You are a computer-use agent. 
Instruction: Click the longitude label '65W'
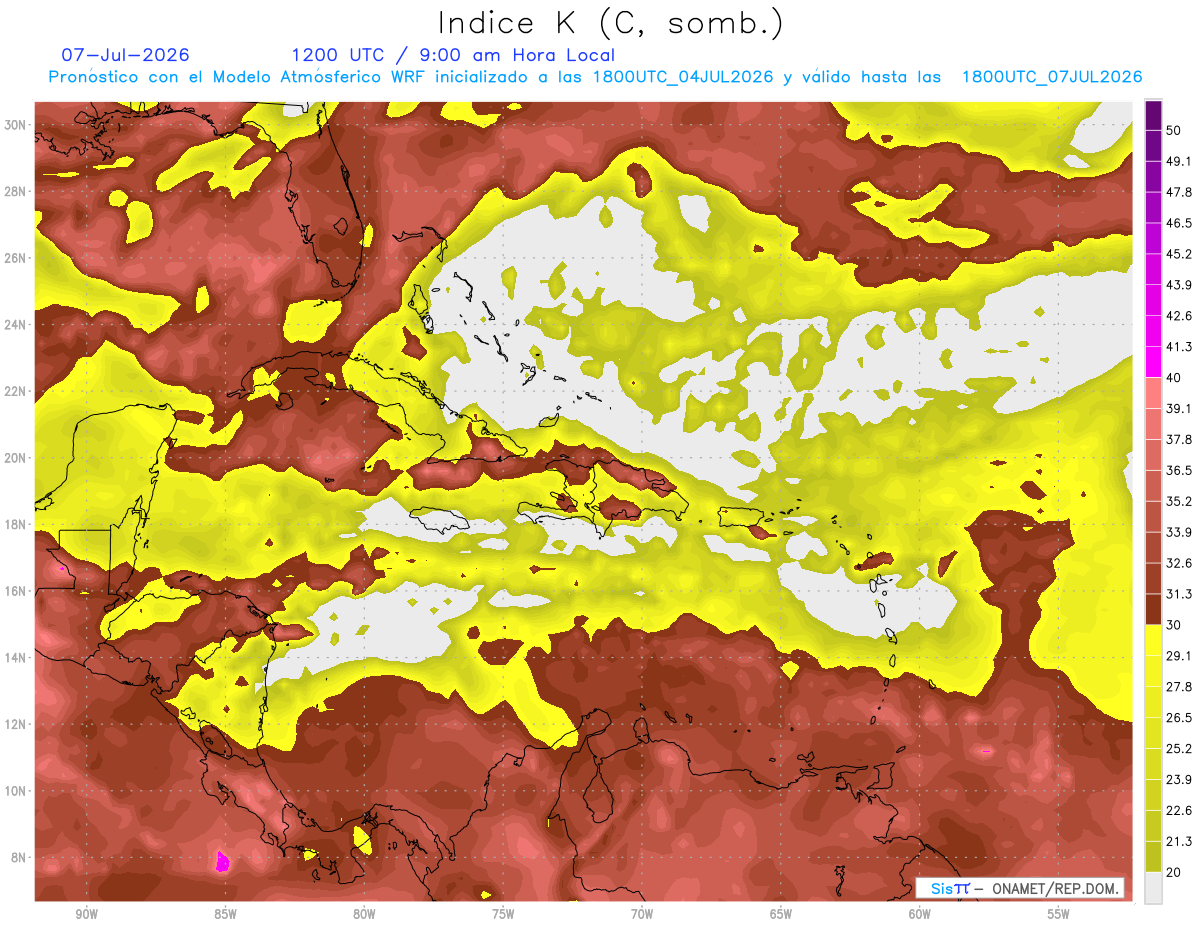[781, 914]
